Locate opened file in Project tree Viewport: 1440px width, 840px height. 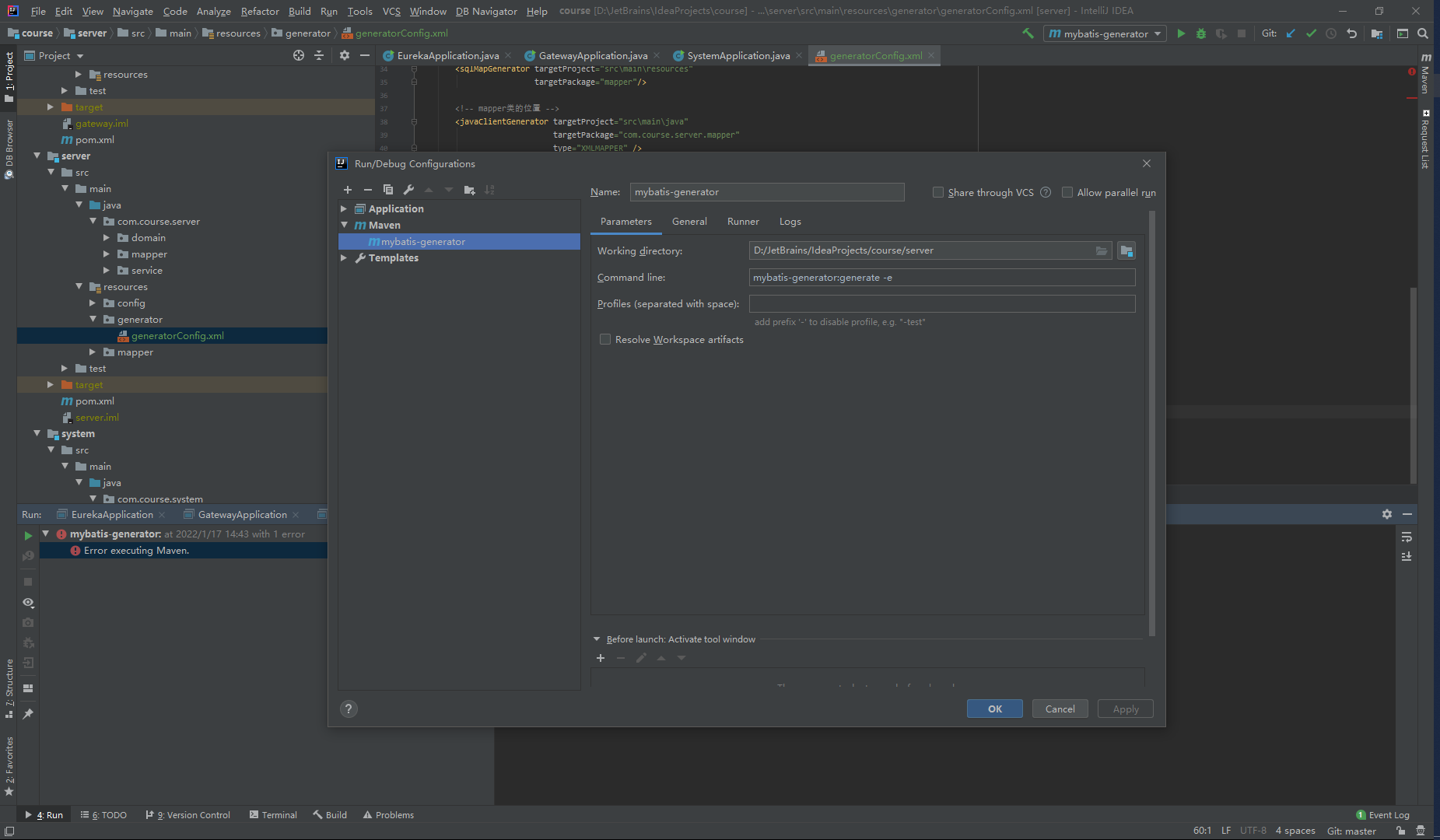[299, 55]
